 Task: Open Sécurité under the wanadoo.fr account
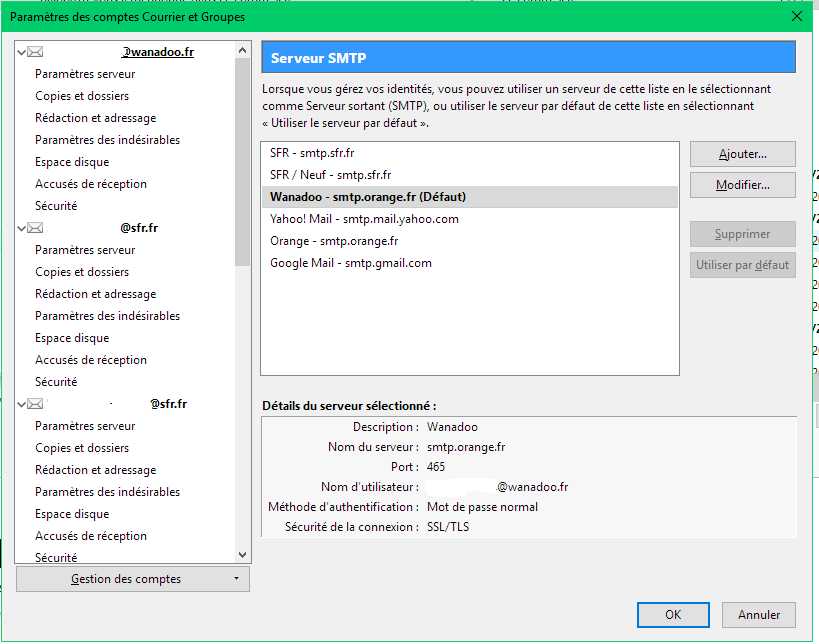56,206
